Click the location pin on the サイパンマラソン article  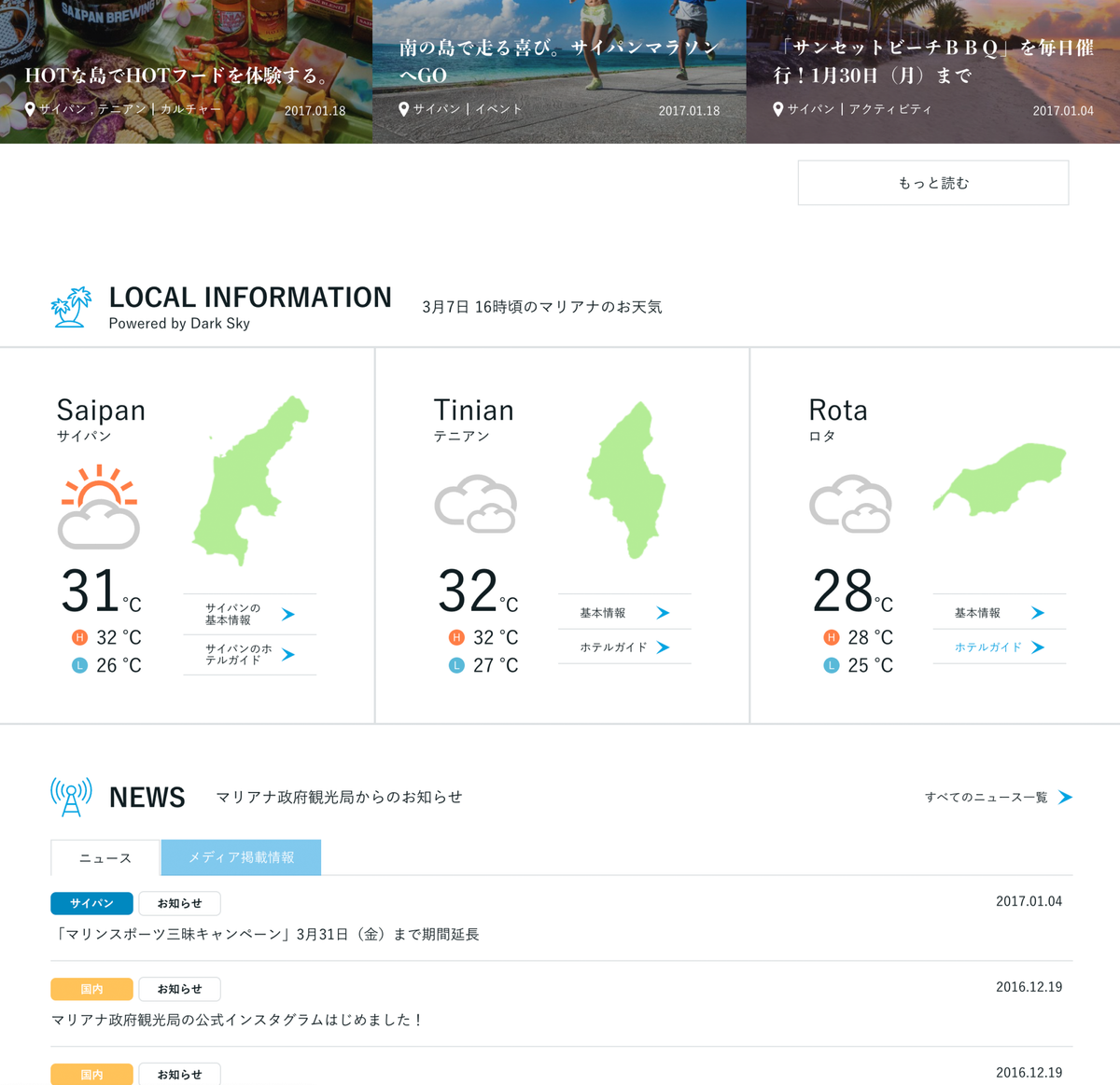[402, 108]
